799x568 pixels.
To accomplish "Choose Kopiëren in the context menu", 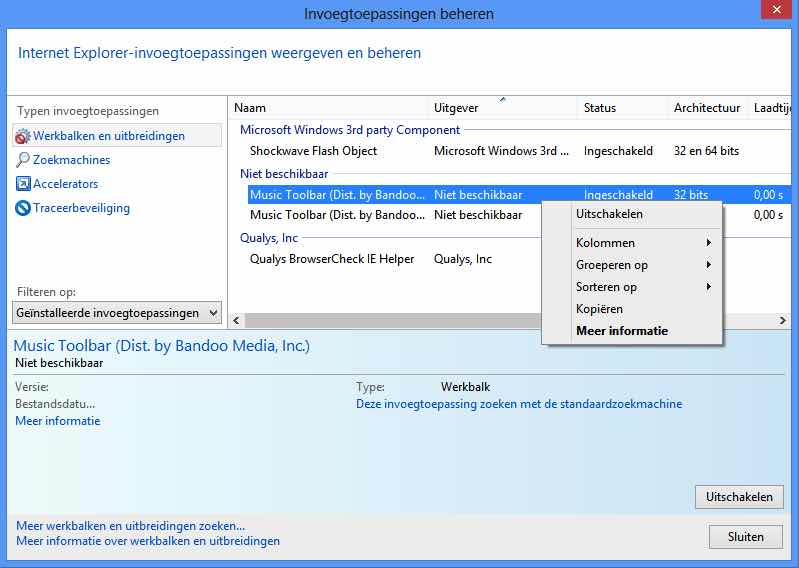I will pyautogui.click(x=632, y=309).
